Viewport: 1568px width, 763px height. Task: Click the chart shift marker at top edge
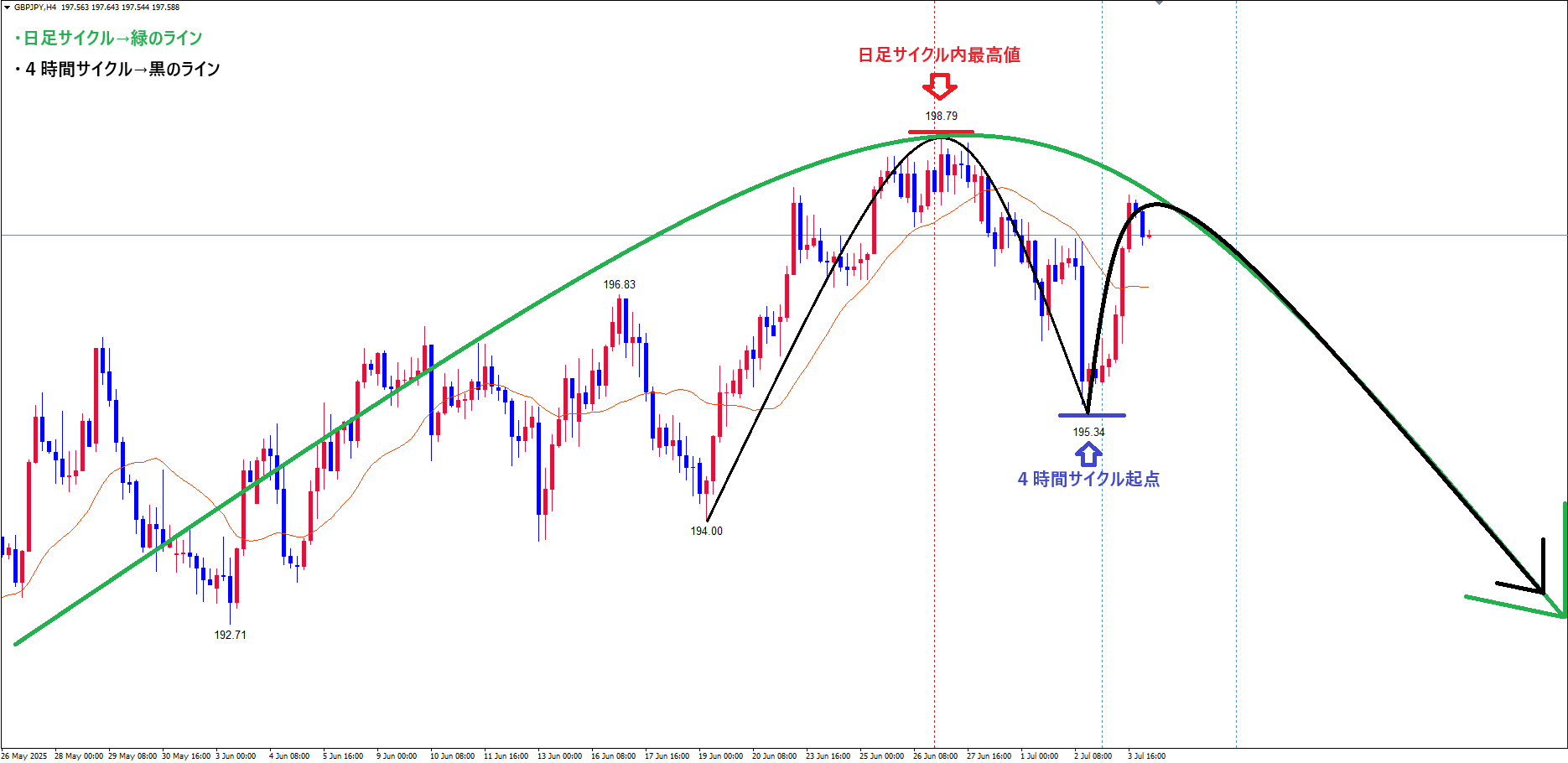point(1160,3)
